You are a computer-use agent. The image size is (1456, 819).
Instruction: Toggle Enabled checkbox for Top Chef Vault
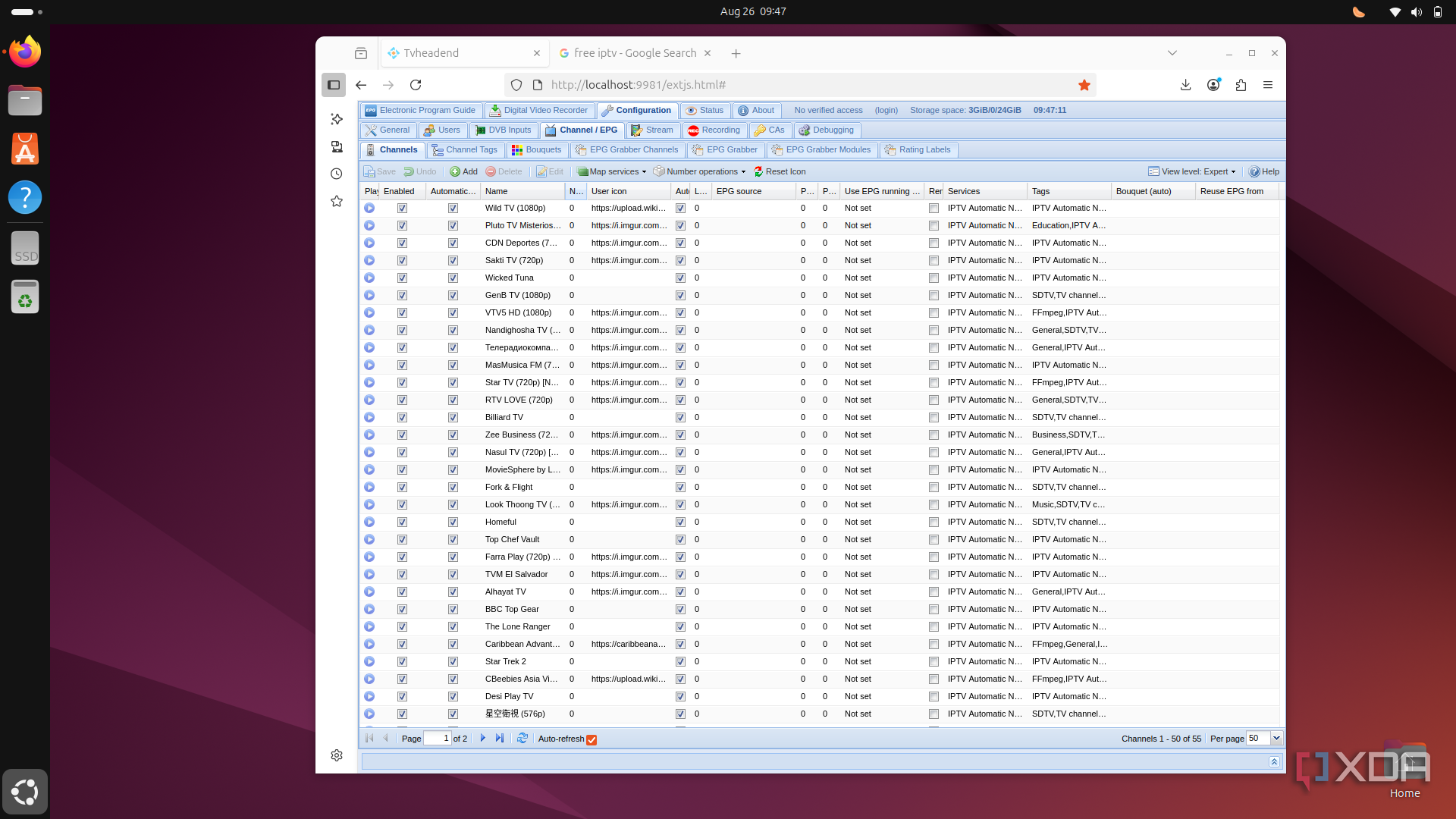click(402, 539)
